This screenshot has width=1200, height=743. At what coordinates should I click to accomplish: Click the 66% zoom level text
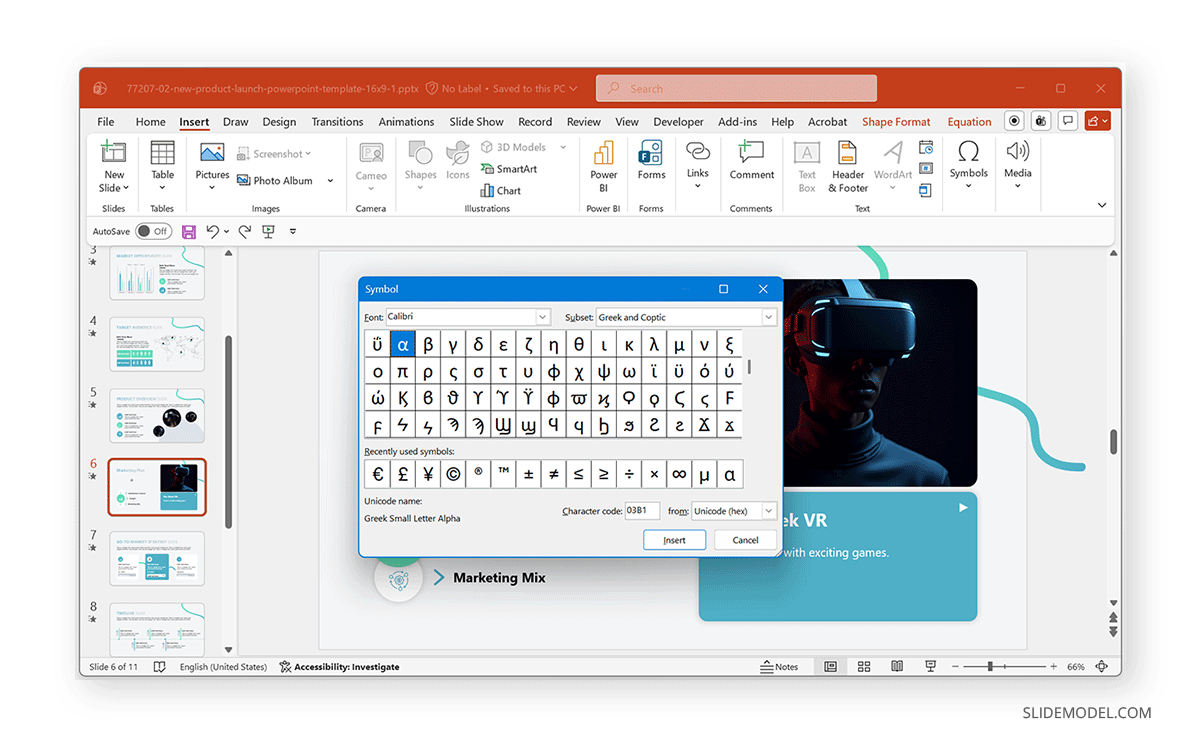click(x=1076, y=667)
